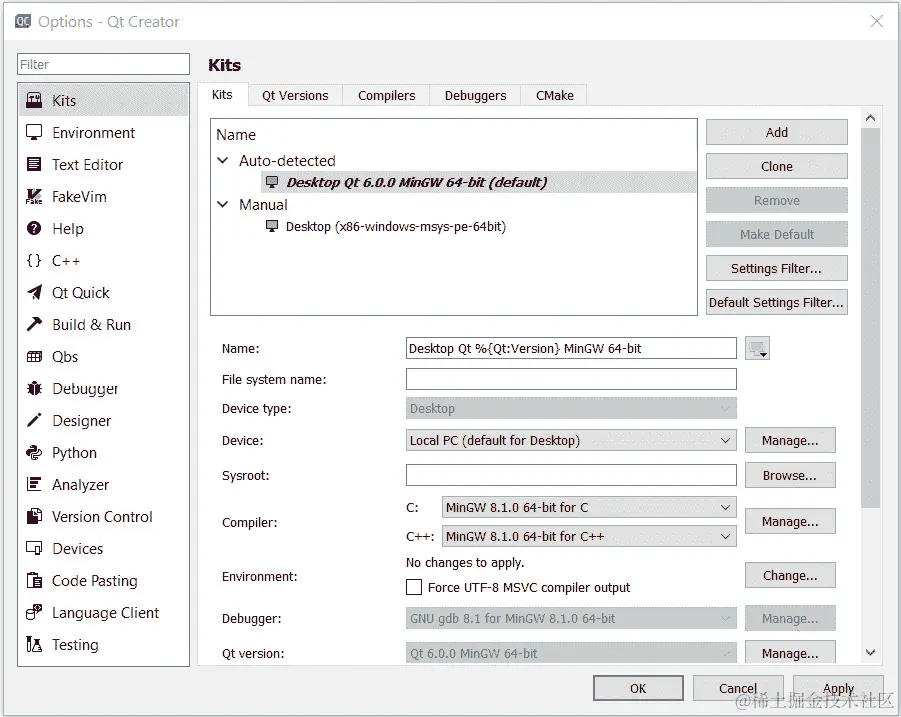901x717 pixels.
Task: Click the scrollbar up arrow
Action: click(x=871, y=118)
